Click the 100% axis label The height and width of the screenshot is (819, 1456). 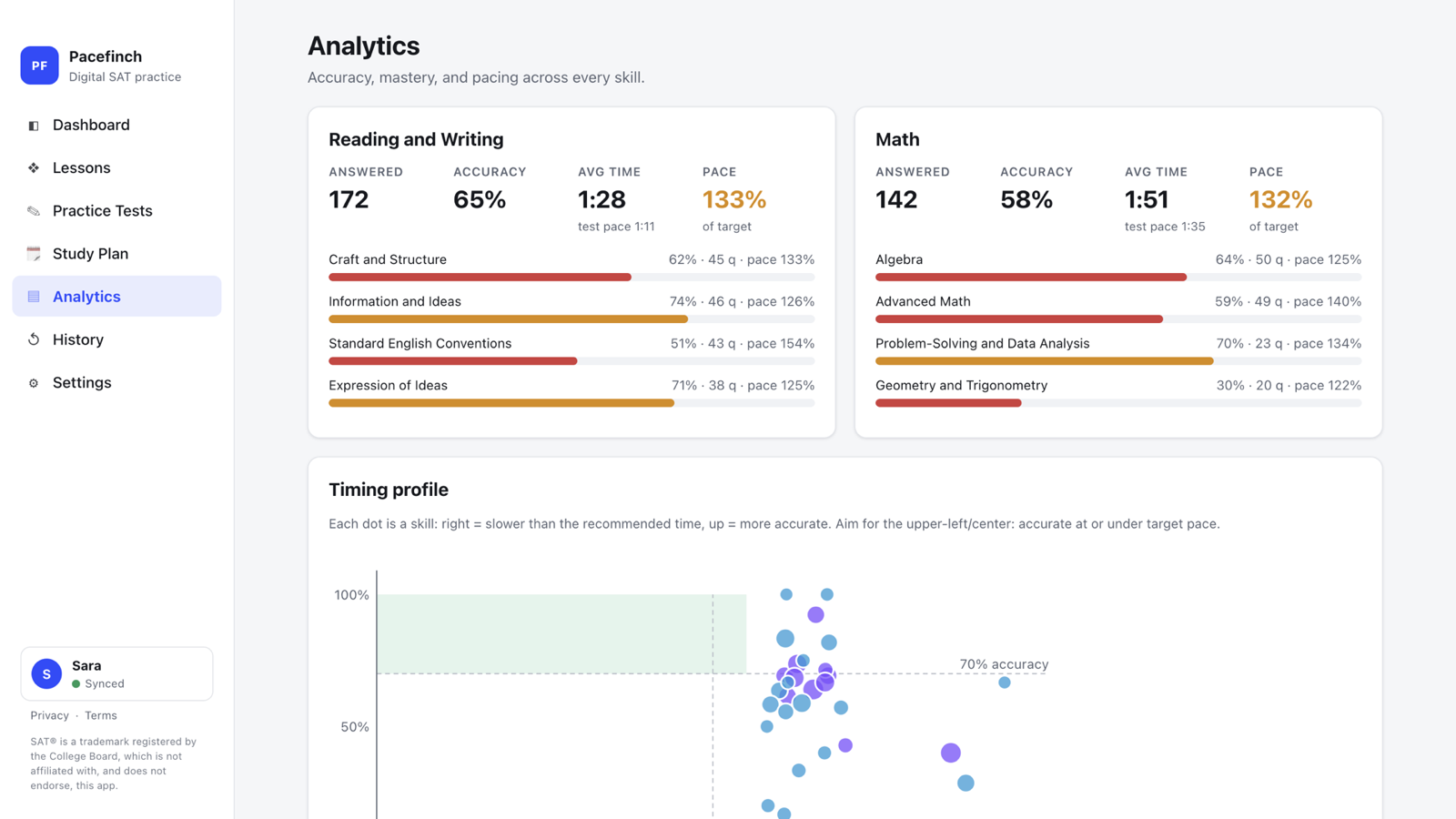click(351, 595)
